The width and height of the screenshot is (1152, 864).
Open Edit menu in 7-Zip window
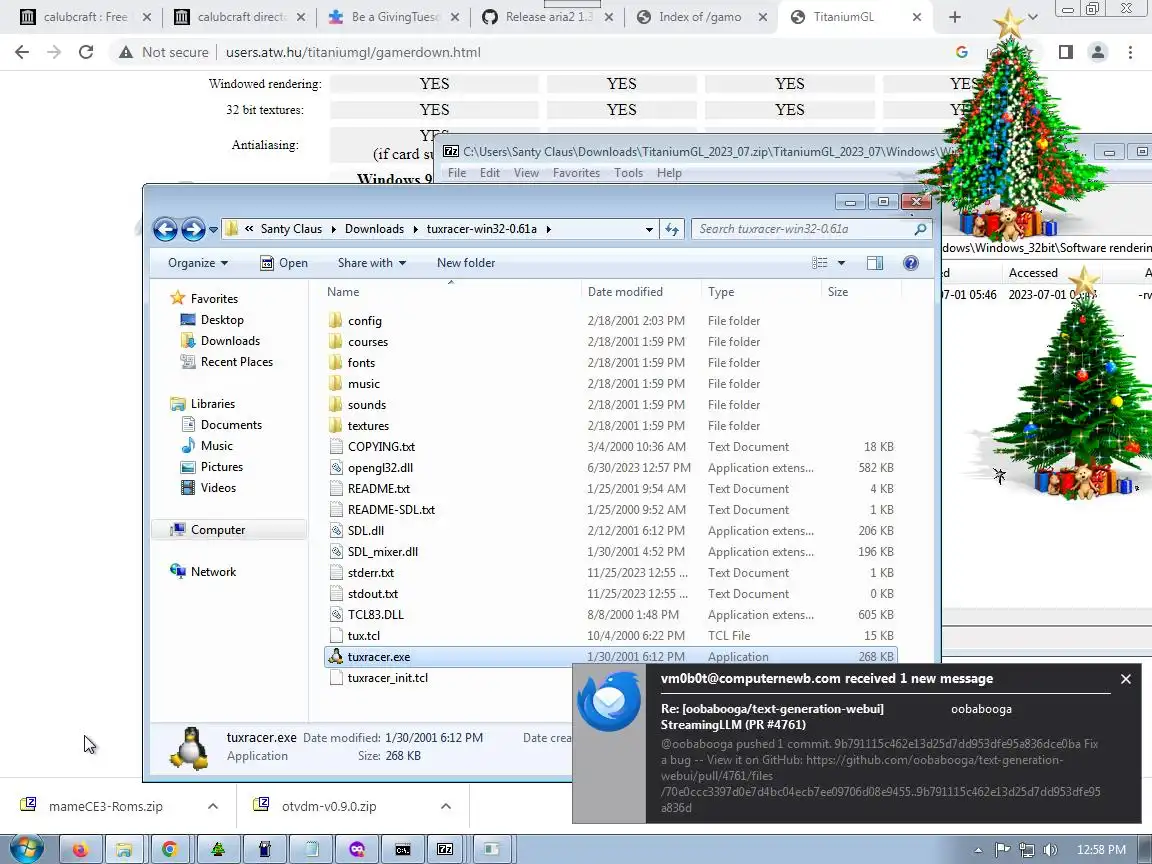pyautogui.click(x=490, y=173)
